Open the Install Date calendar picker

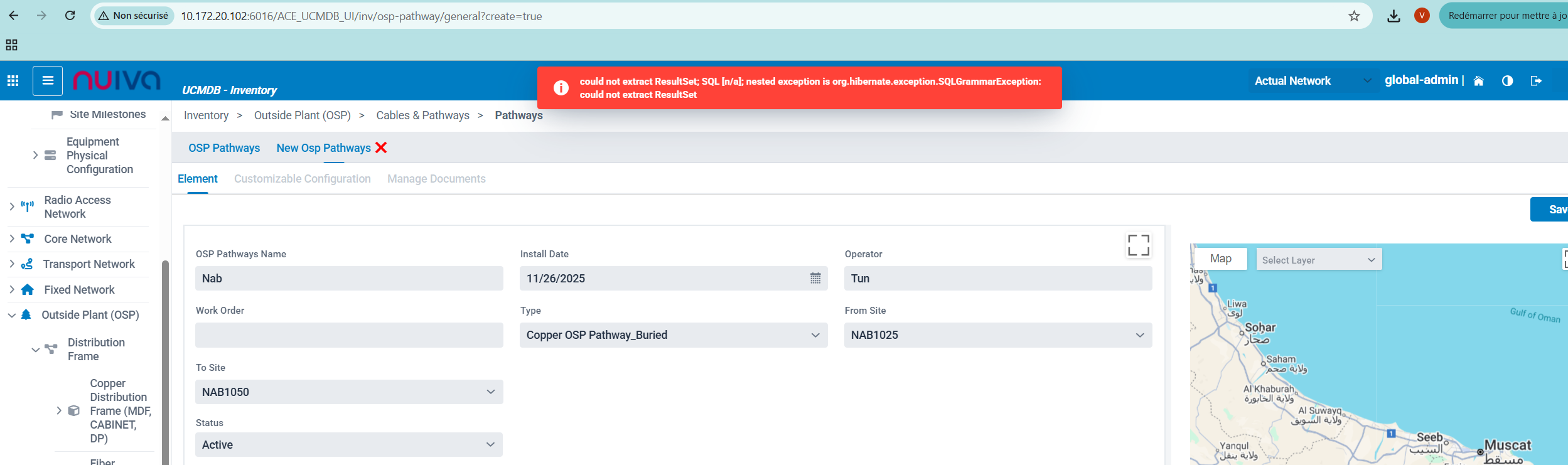tap(815, 279)
